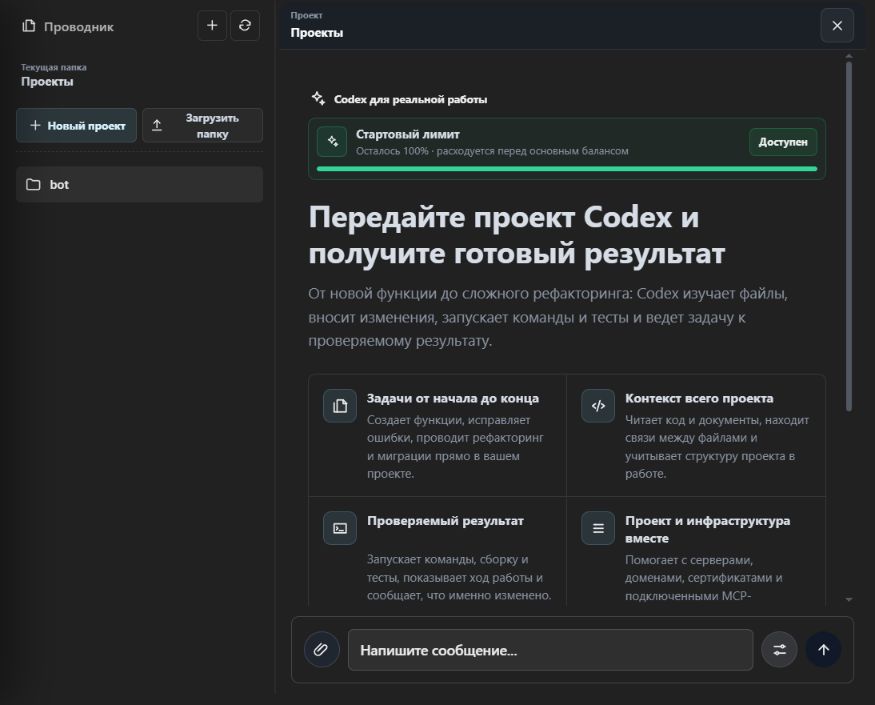Click the Передайте проект Codex heading
Viewport: 875px width, 705px height.
[x=517, y=235]
